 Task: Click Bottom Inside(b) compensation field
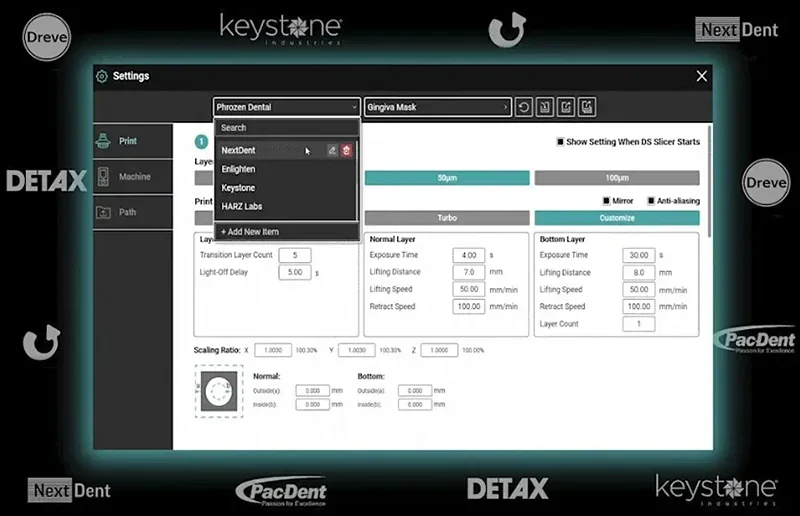click(x=415, y=404)
